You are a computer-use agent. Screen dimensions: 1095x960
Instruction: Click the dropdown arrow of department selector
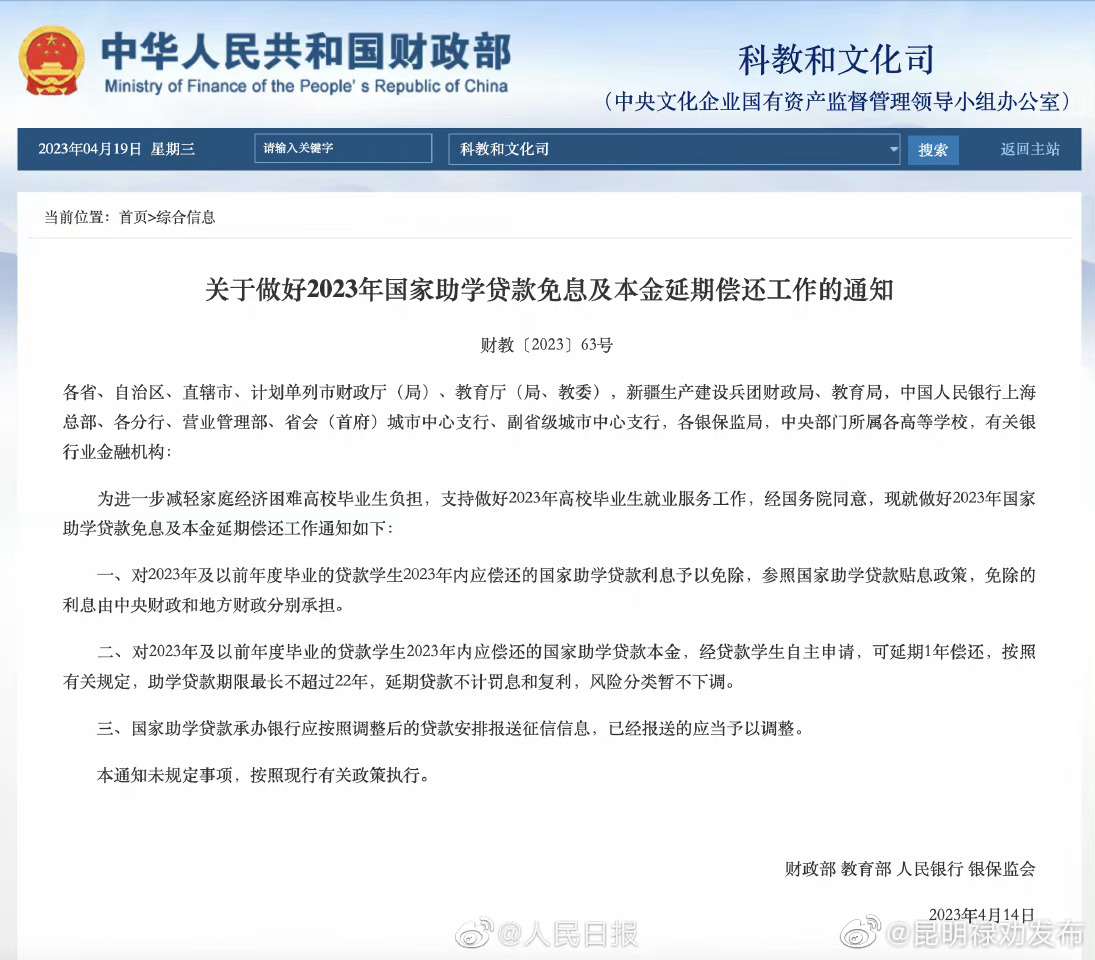892,149
